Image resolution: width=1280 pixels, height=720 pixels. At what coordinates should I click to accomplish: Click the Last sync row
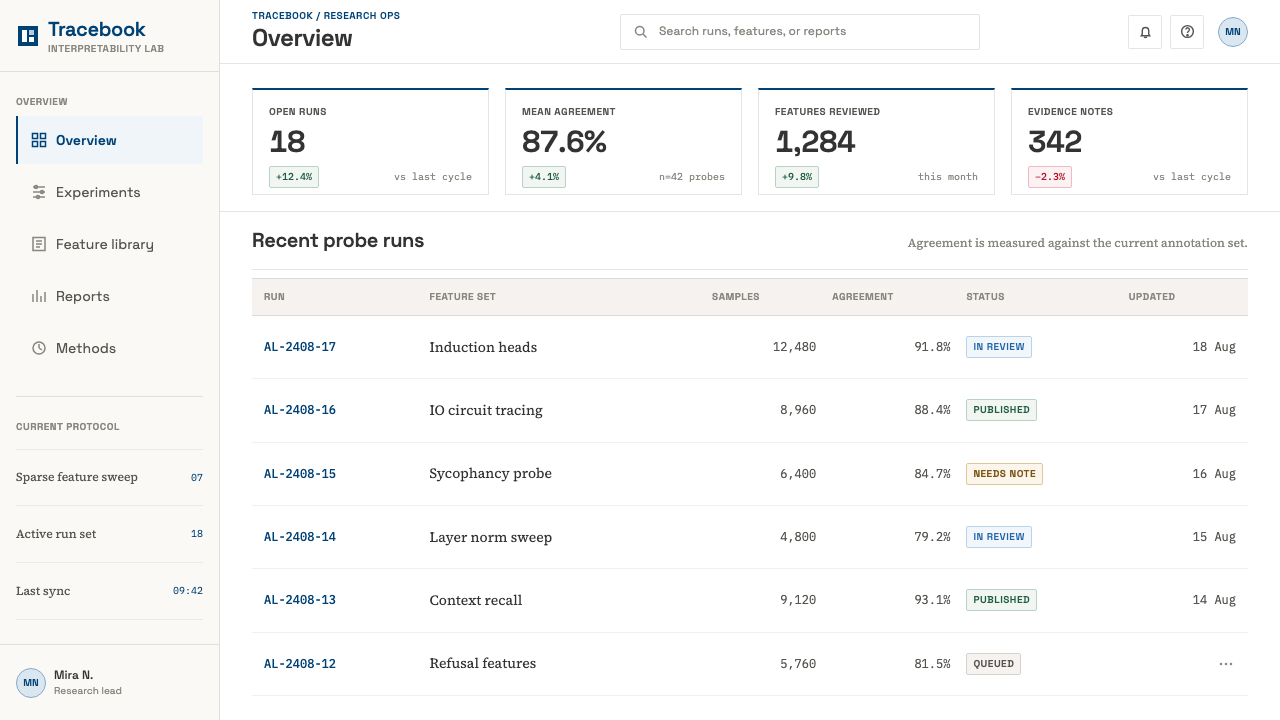110,591
